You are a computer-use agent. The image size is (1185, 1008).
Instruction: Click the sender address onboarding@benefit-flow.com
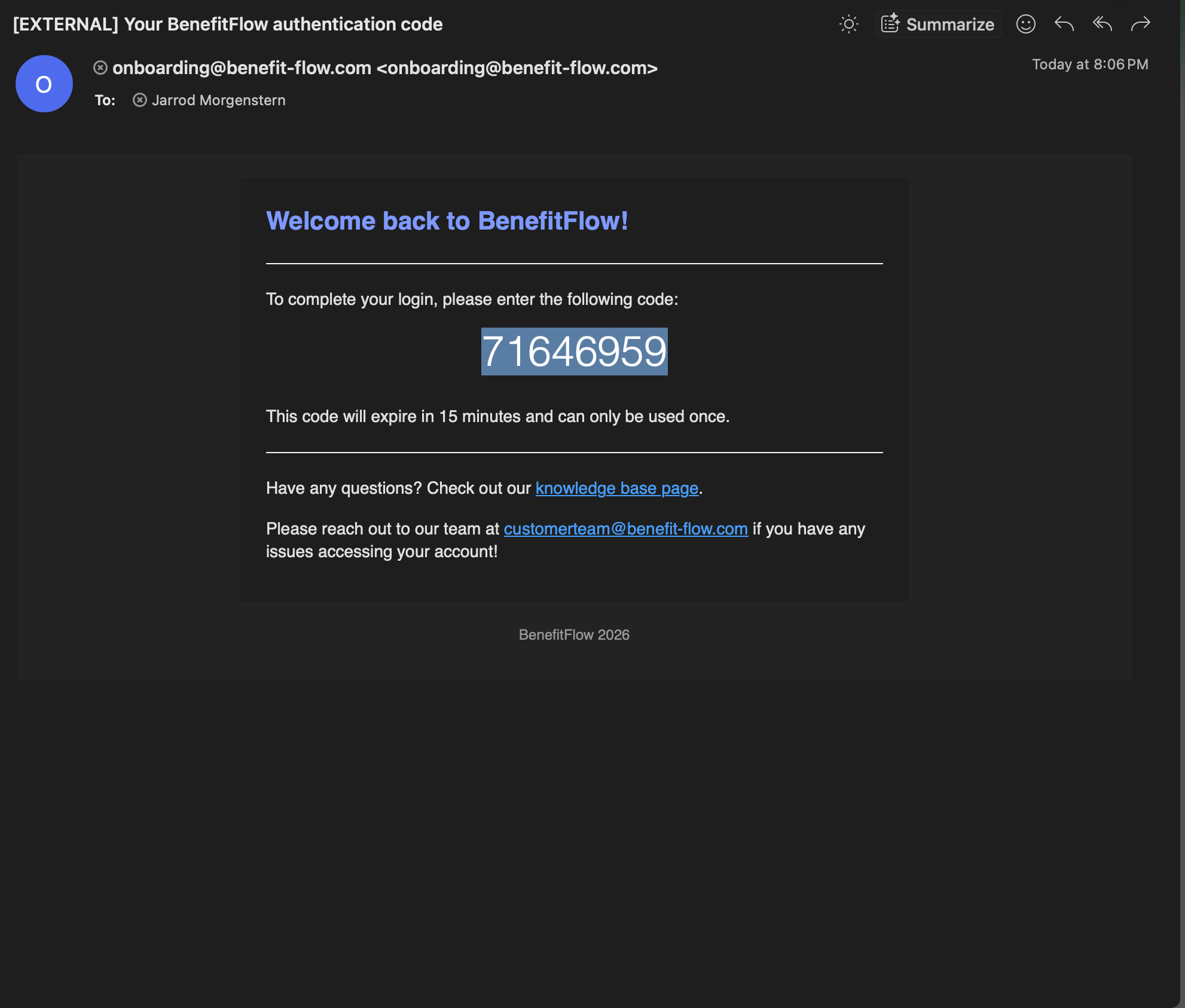click(385, 68)
